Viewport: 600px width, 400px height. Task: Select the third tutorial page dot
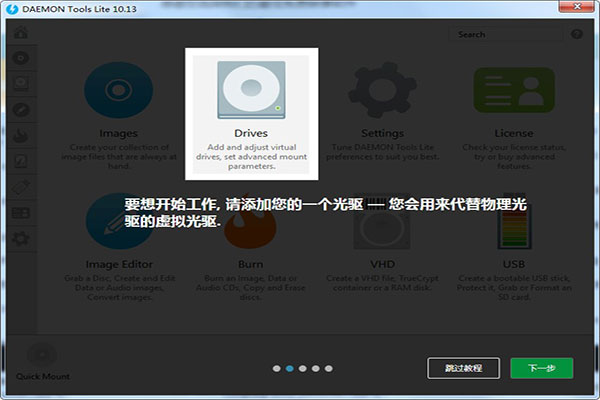(302, 369)
